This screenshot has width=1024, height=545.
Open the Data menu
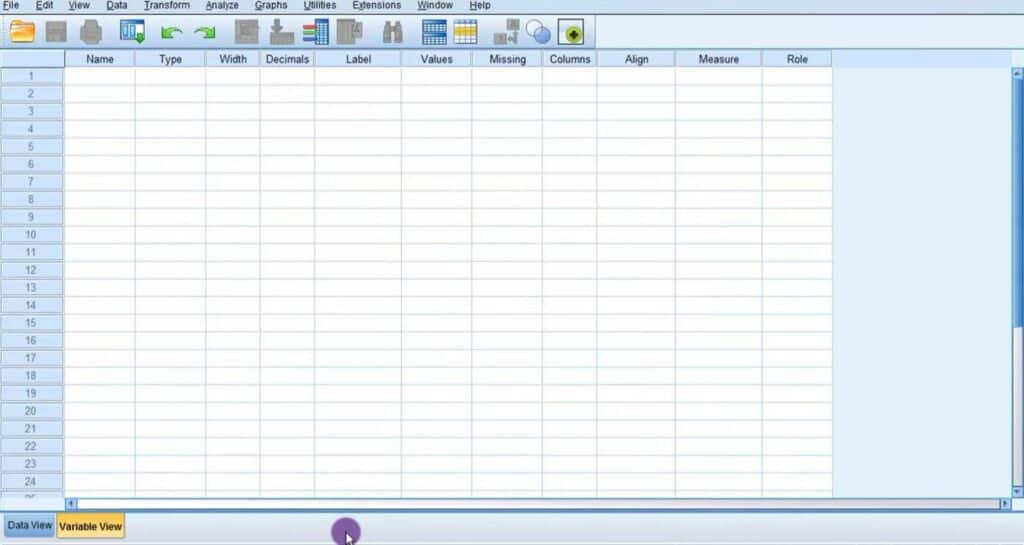point(117,5)
